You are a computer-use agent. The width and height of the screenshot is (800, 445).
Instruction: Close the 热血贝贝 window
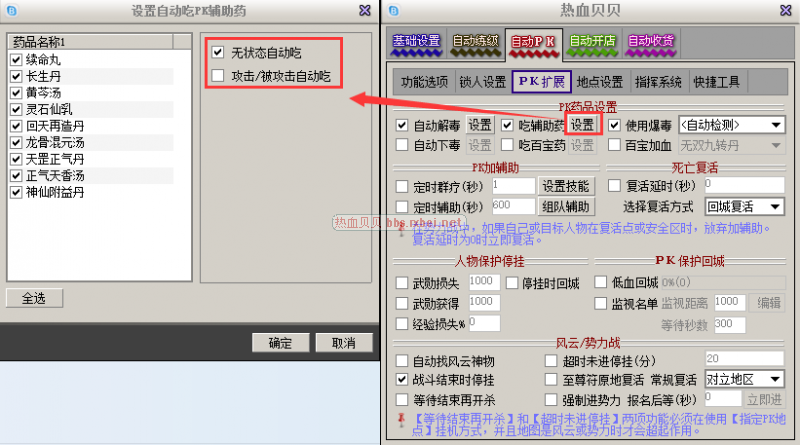786,12
